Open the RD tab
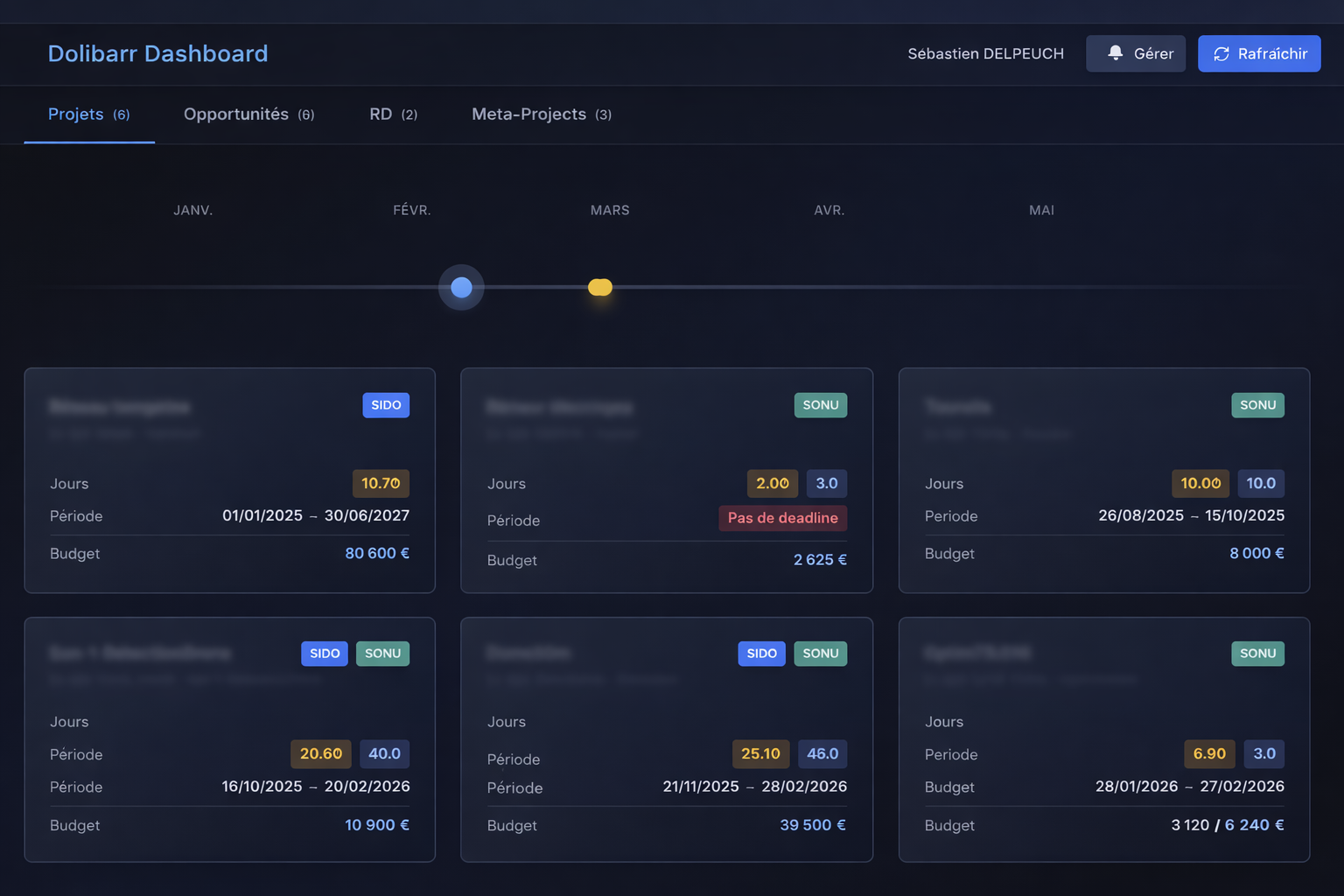The image size is (1344, 896). tap(382, 114)
